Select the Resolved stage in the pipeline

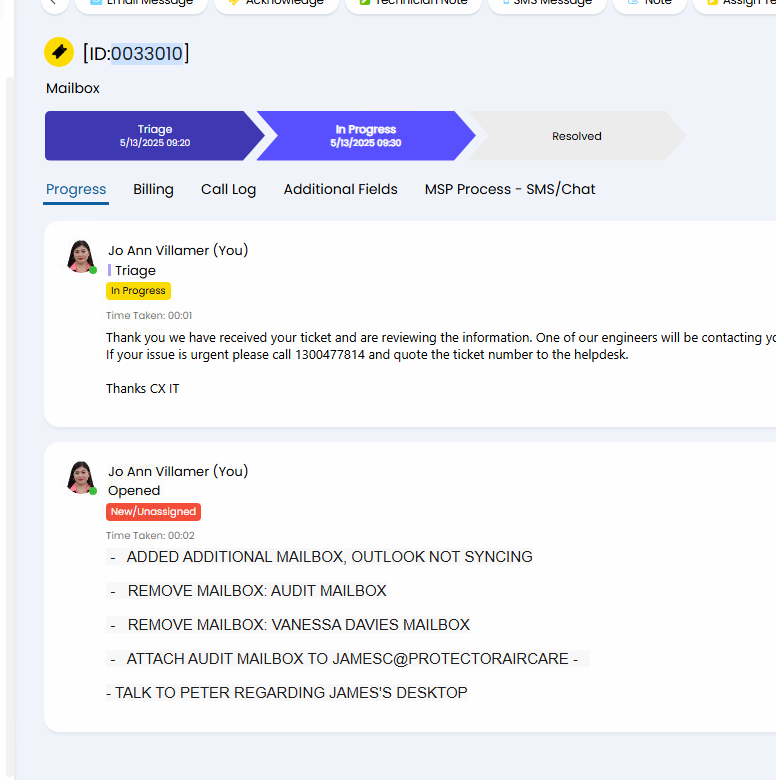[x=577, y=136]
